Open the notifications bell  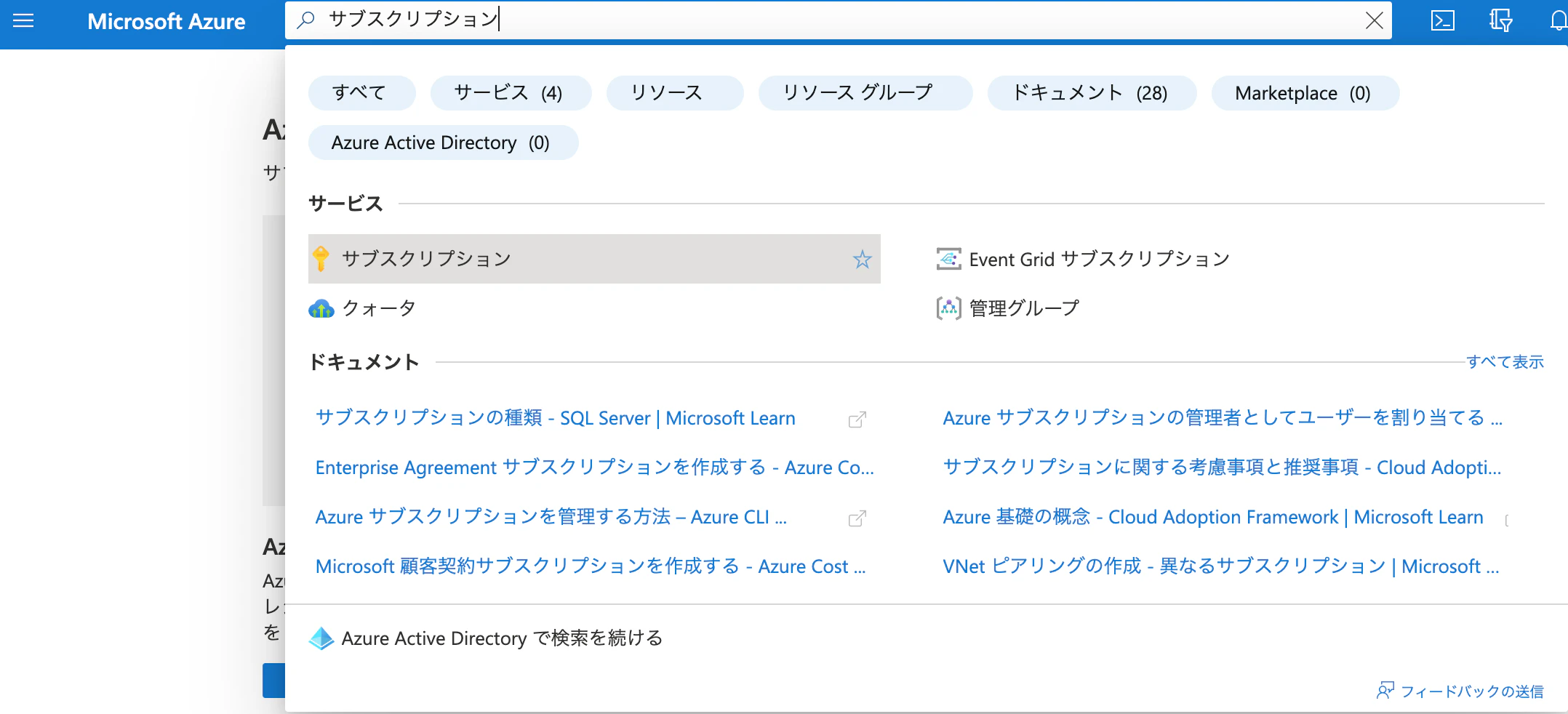1558,20
